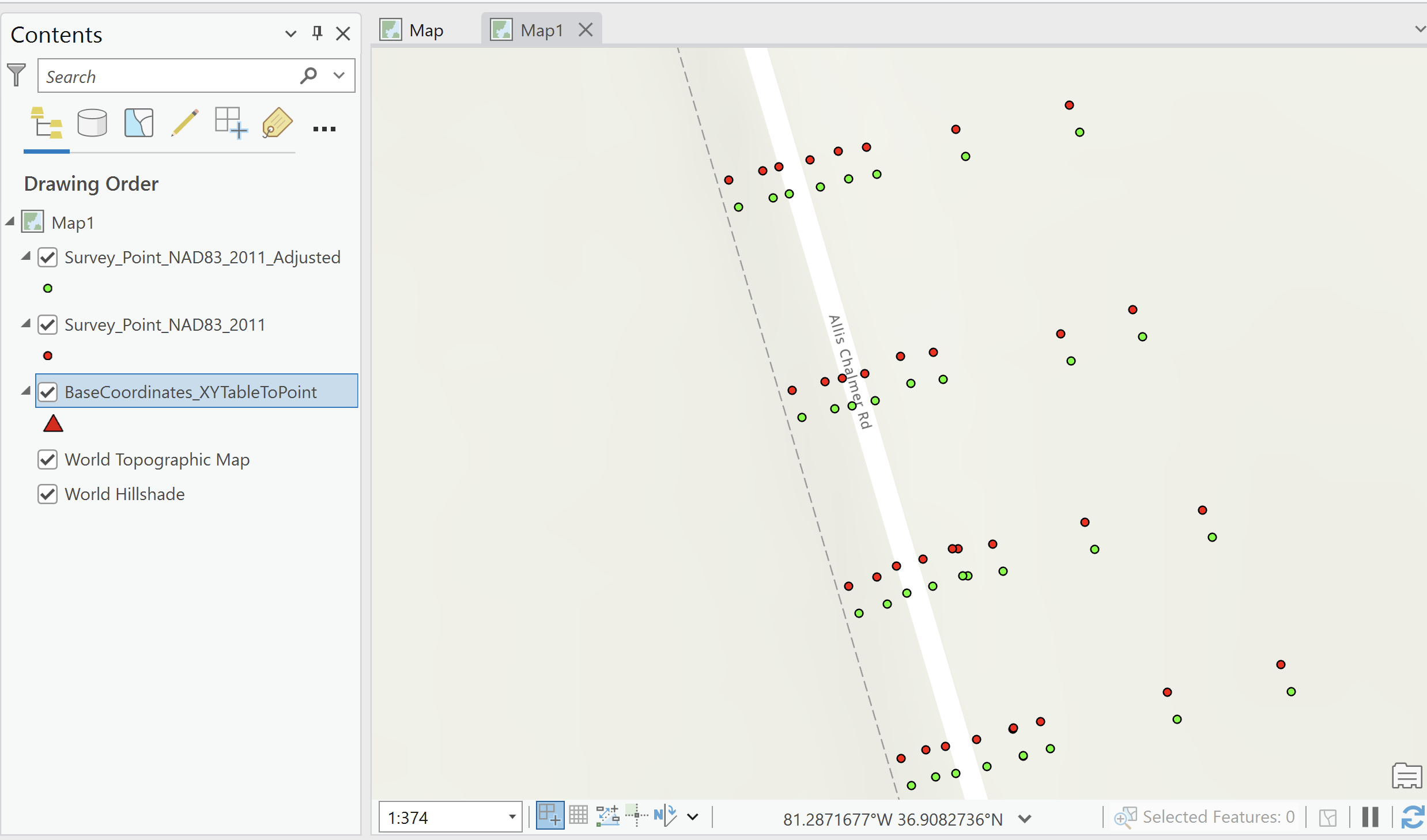This screenshot has width=1427, height=840.
Task: Select the World Hillshade layer name
Action: pyautogui.click(x=124, y=494)
